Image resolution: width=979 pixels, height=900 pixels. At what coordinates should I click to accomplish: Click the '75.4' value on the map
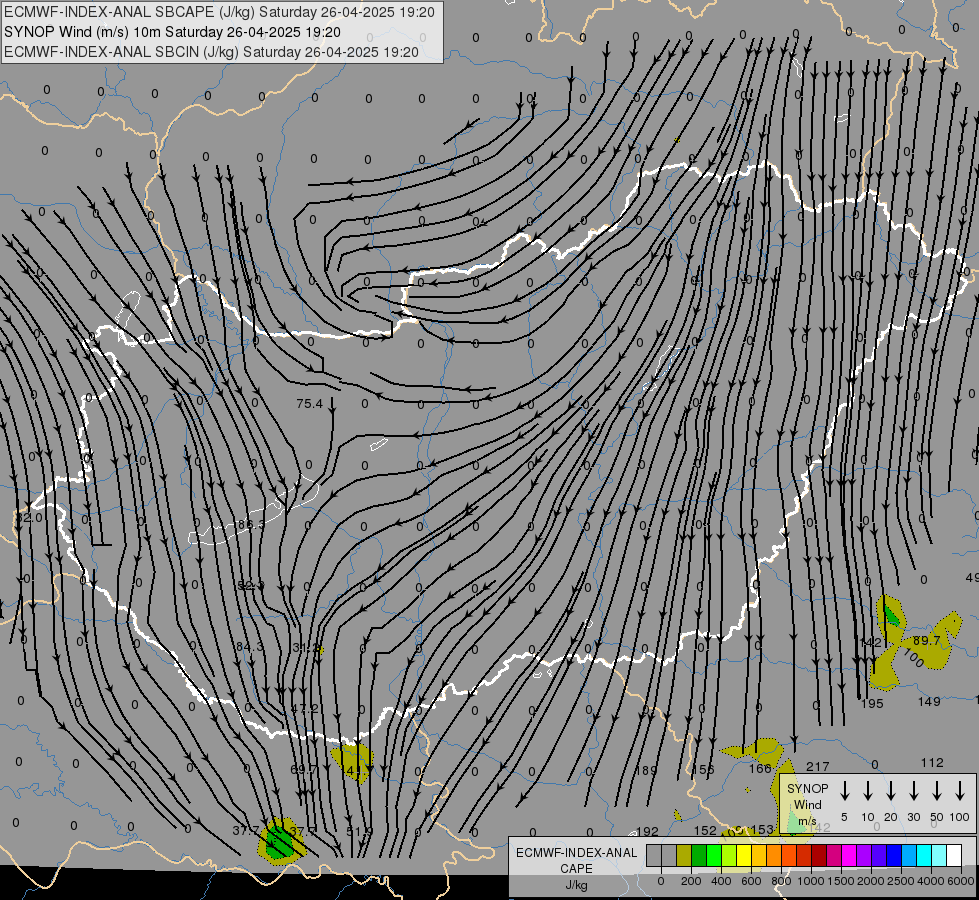pos(310,404)
